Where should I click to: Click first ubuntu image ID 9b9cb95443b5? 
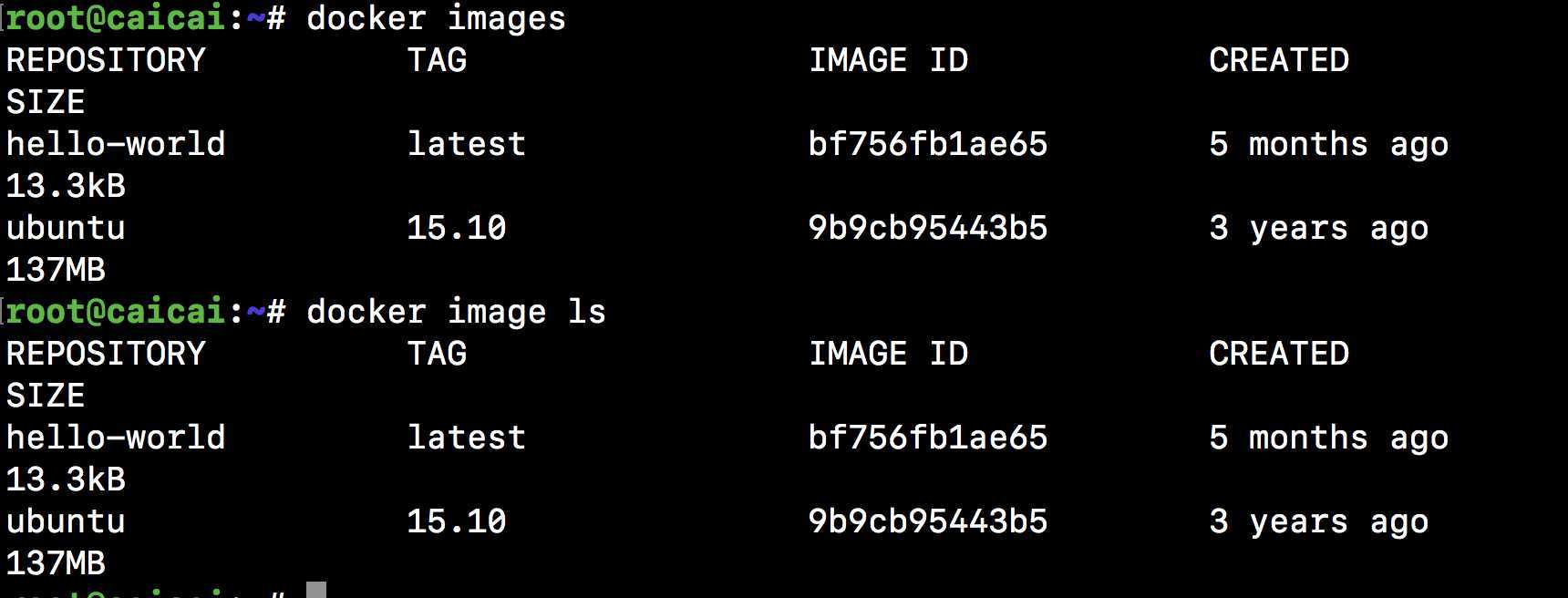click(x=928, y=228)
